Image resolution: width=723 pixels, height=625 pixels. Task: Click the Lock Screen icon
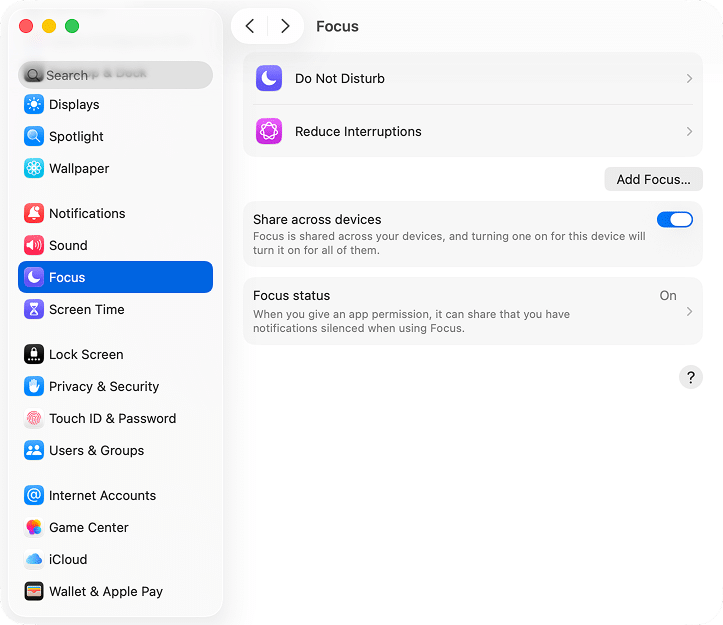click(34, 354)
